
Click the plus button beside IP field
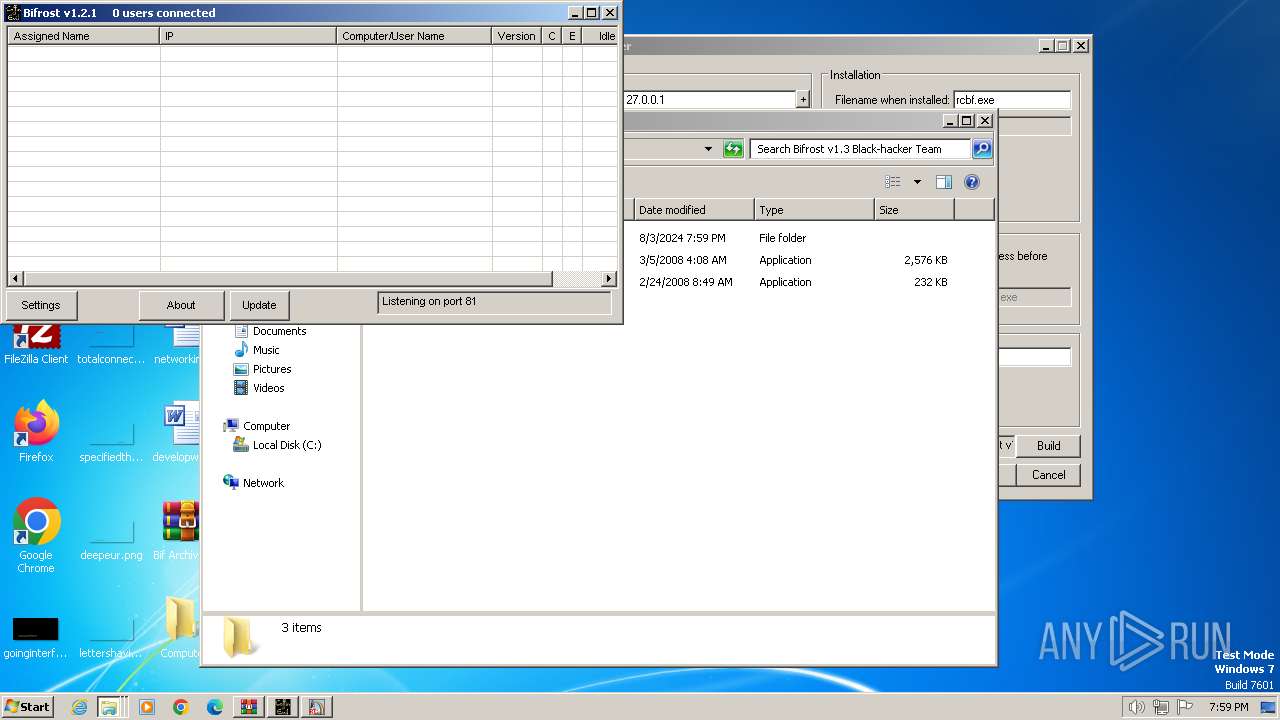[x=802, y=100]
